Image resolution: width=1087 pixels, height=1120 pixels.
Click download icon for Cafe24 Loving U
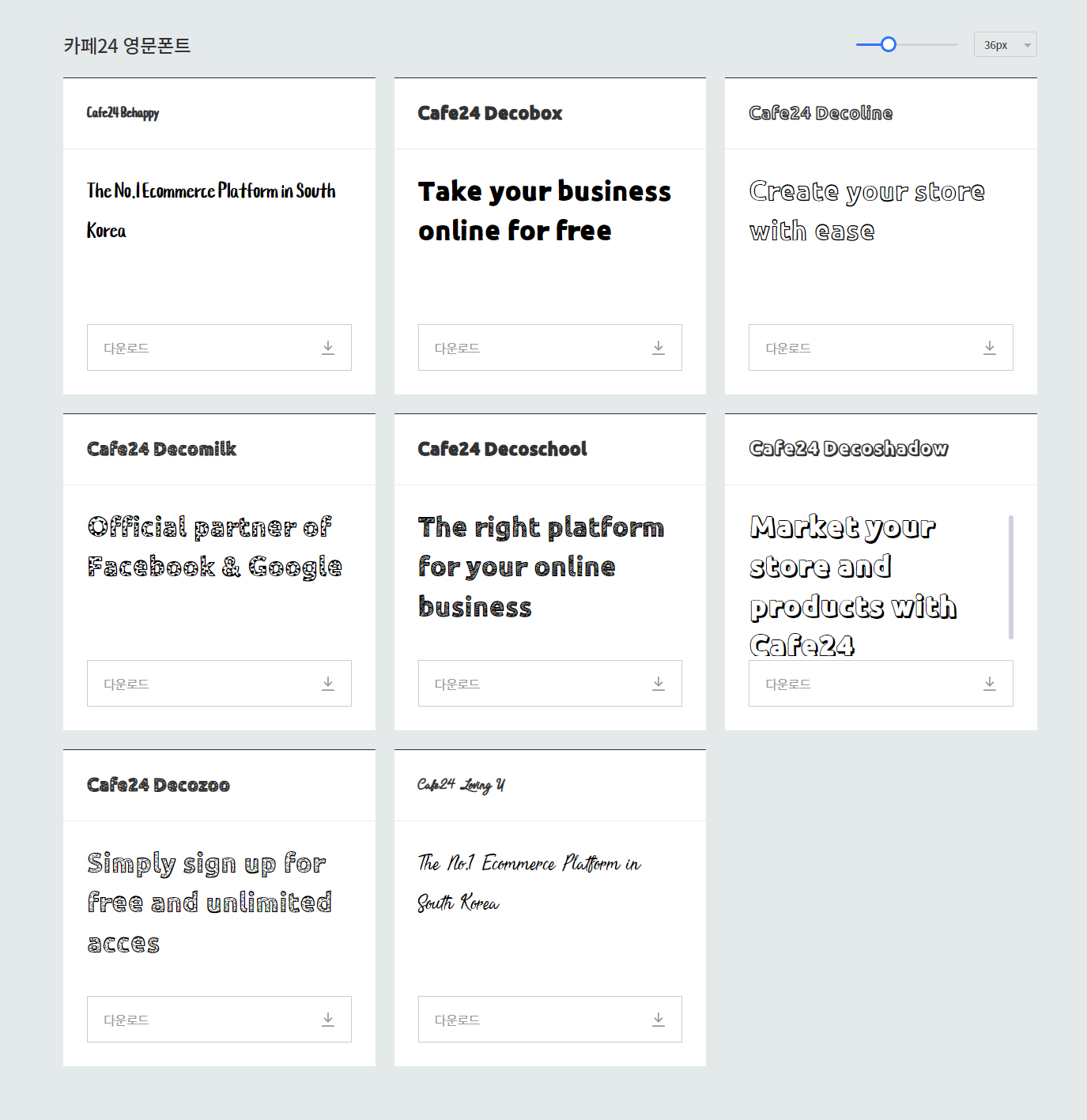pyautogui.click(x=659, y=1020)
